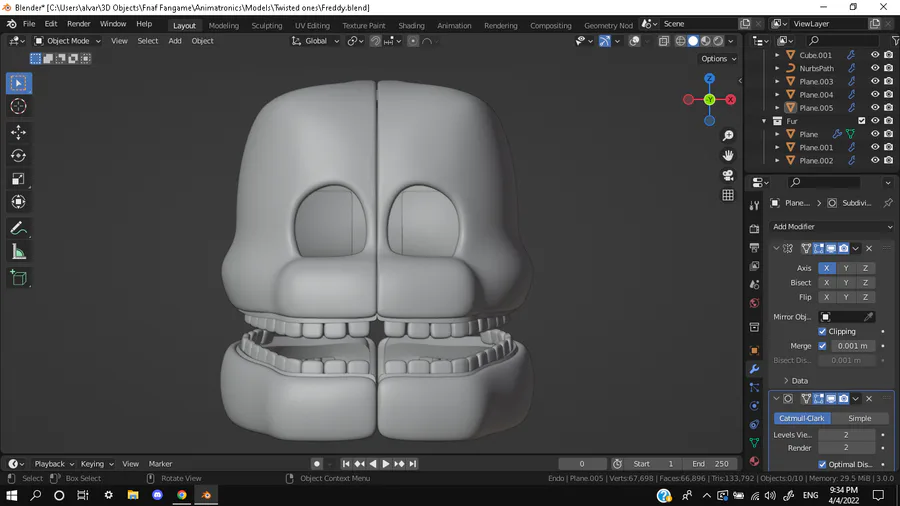Viewport: 900px width, 506px height.
Task: Click the camera view icon in viewport
Action: 728,175
